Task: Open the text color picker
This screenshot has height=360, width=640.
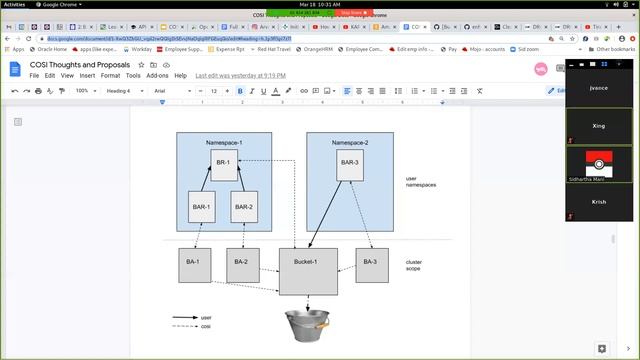Action: 276,91
